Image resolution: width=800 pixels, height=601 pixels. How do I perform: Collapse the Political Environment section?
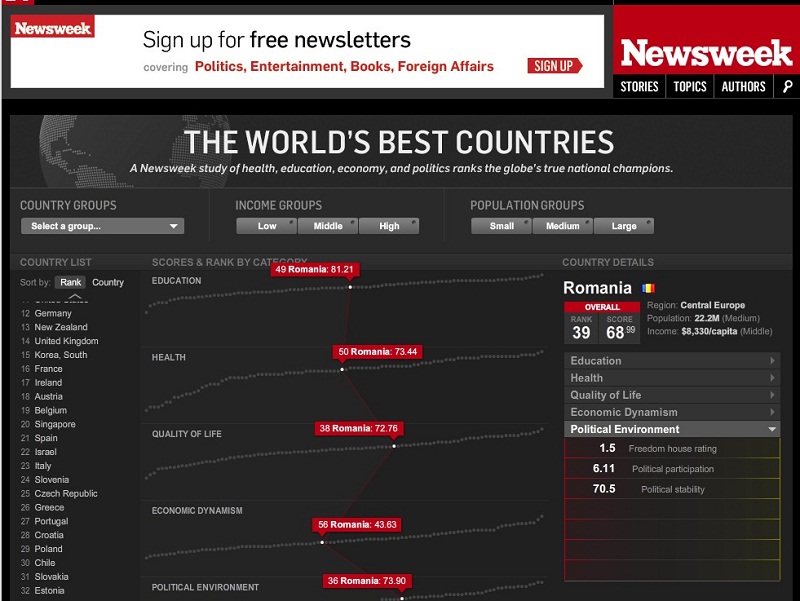(x=672, y=429)
